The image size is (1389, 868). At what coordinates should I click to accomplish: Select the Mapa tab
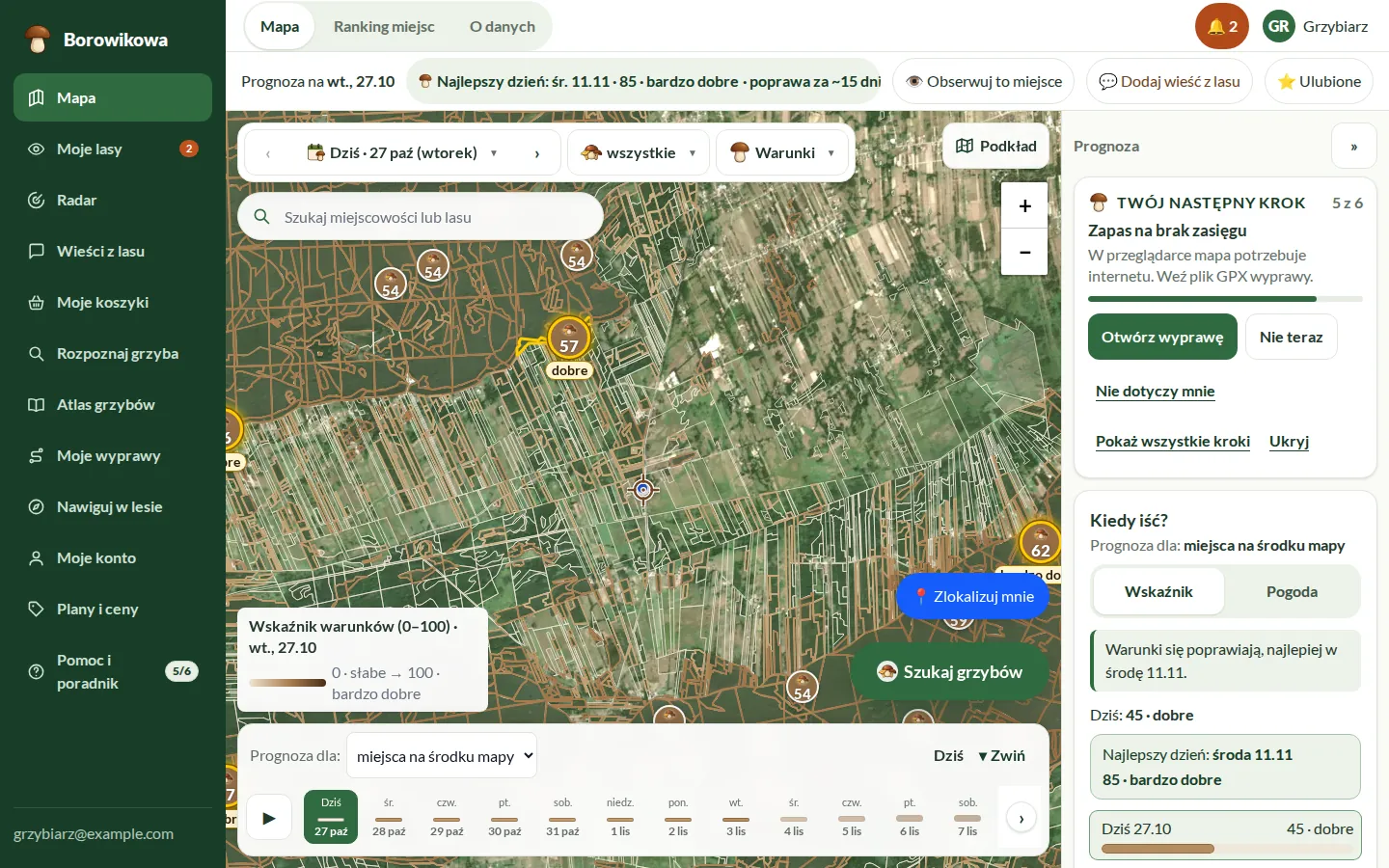[280, 26]
